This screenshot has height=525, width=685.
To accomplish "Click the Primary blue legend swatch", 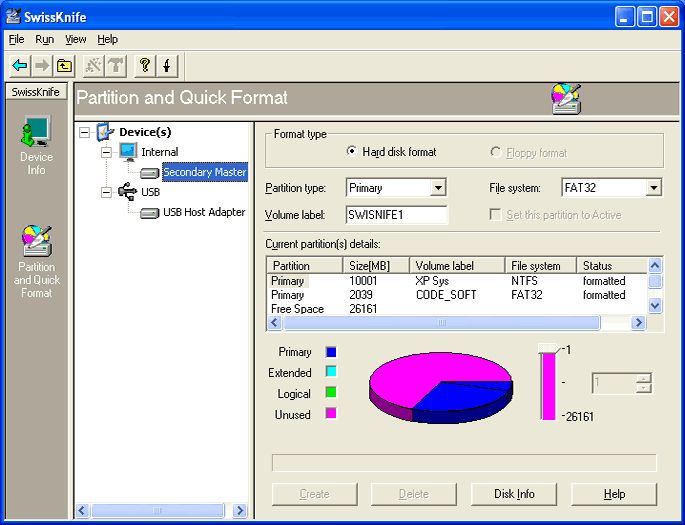I will click(x=331, y=352).
